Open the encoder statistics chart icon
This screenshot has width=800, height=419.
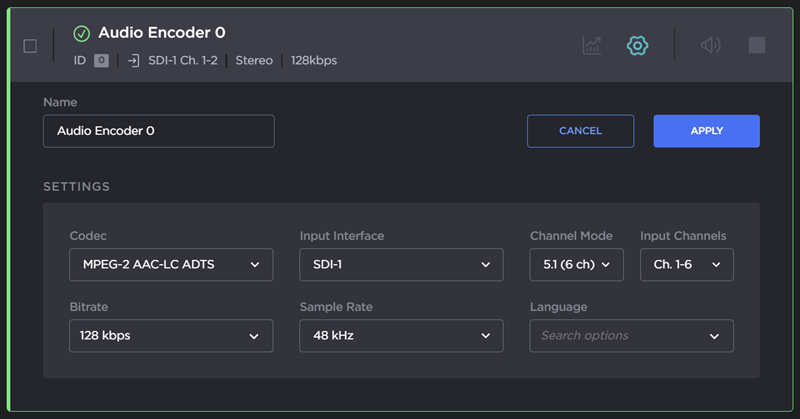pyautogui.click(x=592, y=46)
